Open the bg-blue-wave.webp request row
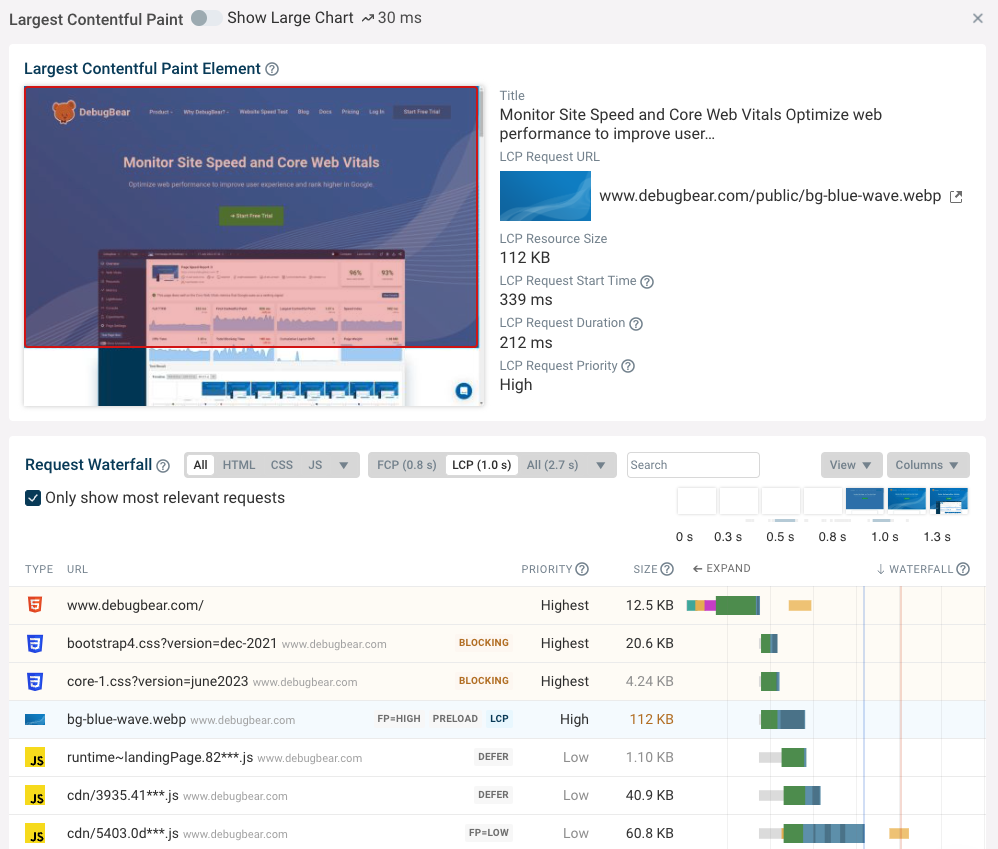Viewport: 998px width, 849px height. click(x=126, y=719)
